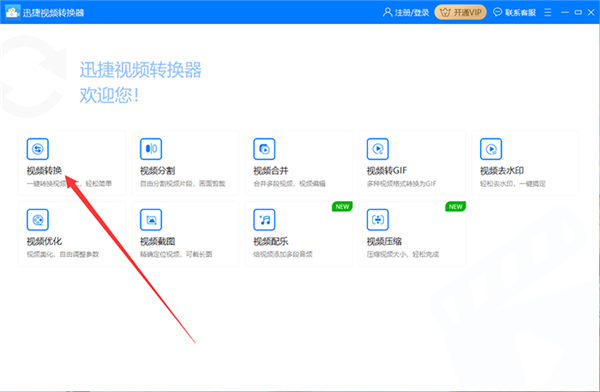Close the application window
600x392 pixels.
point(591,12)
